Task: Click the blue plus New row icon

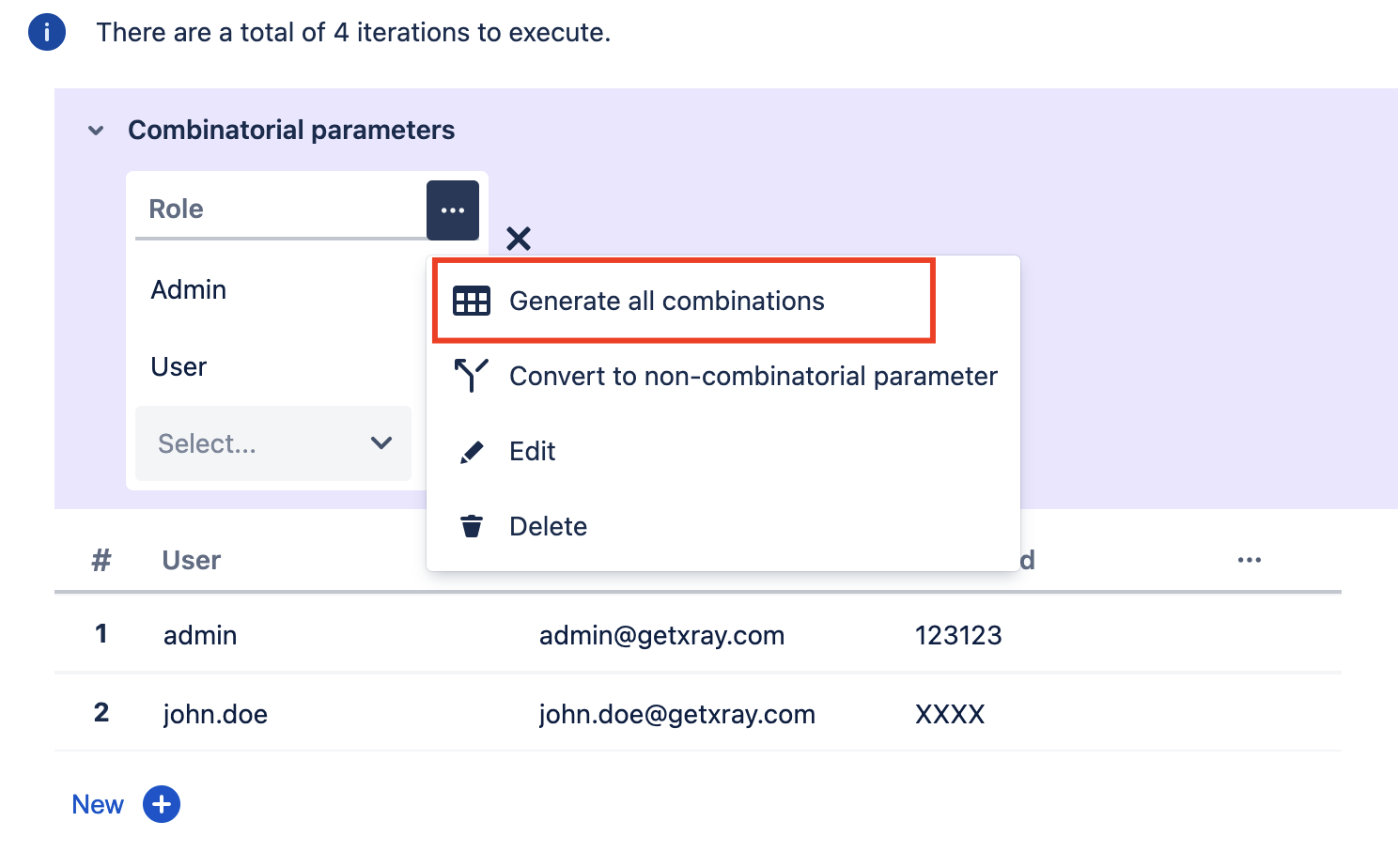Action: (162, 804)
